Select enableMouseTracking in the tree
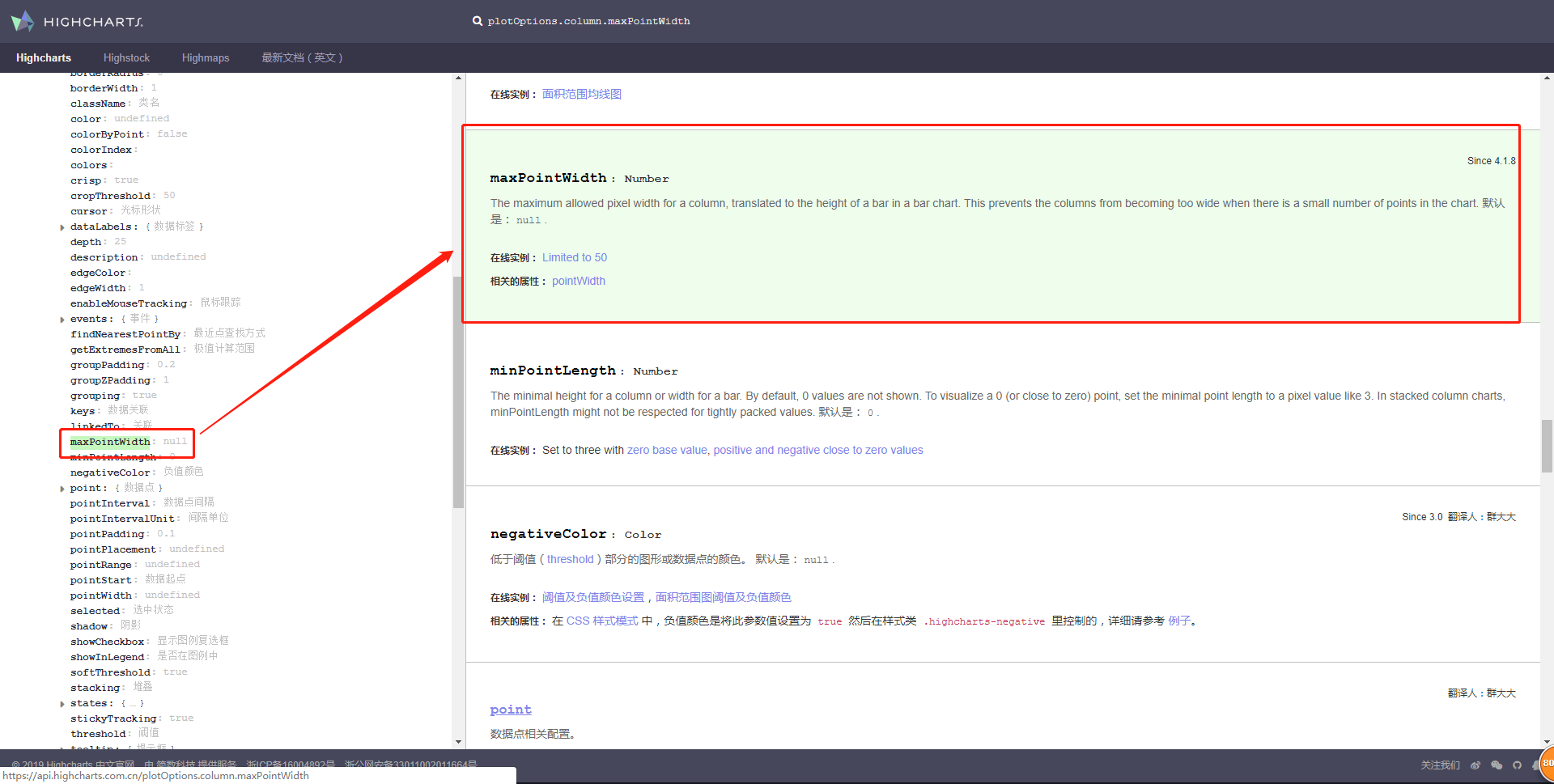This screenshot has height=784, width=1554. 128,303
